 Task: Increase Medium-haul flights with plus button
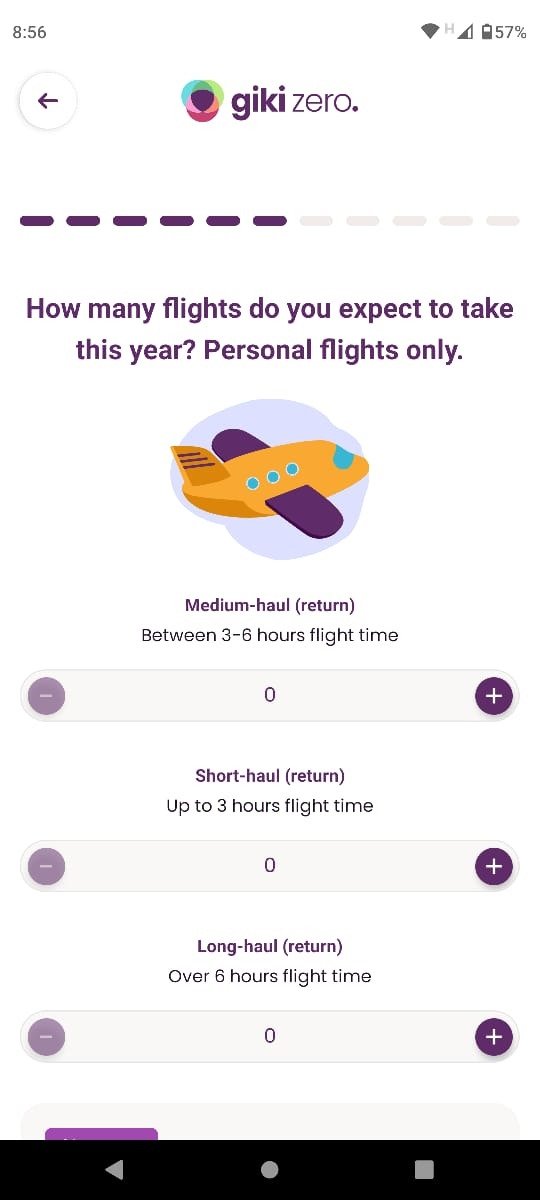tap(493, 695)
